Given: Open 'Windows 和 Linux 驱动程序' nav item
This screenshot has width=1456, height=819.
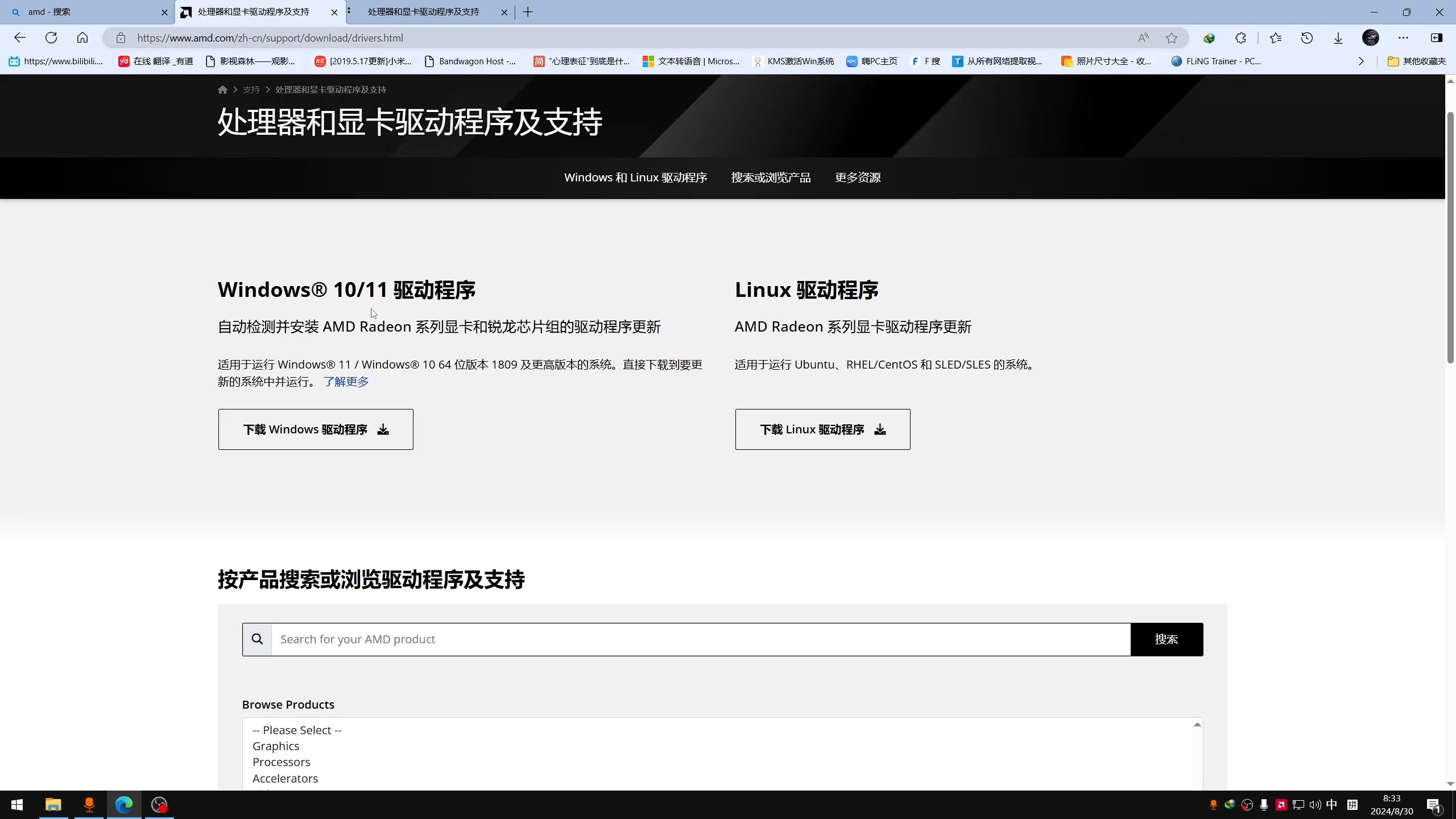Looking at the screenshot, I should click(635, 177).
